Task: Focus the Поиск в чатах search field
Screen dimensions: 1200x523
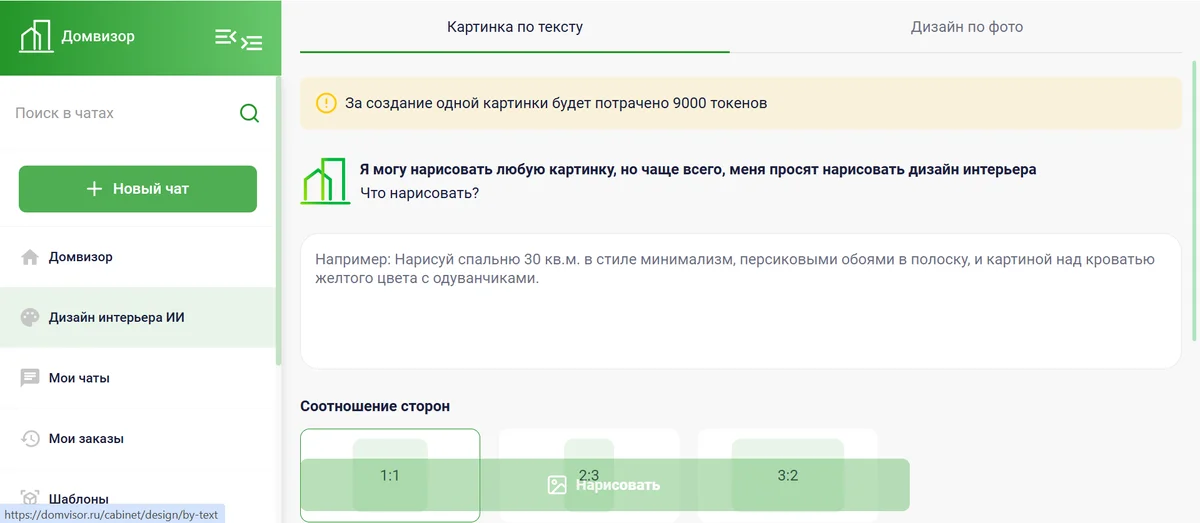Action: pos(120,113)
